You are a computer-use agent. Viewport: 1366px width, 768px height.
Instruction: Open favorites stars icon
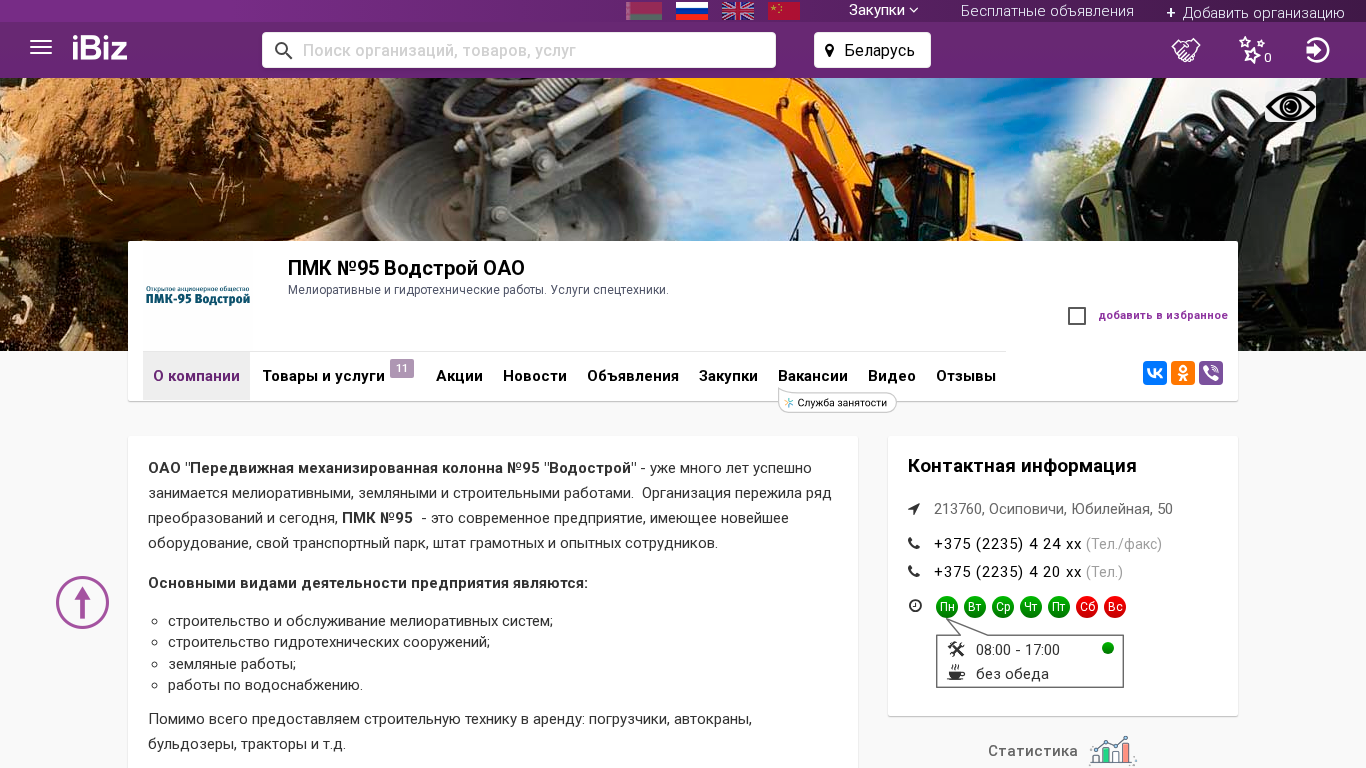[1252, 50]
